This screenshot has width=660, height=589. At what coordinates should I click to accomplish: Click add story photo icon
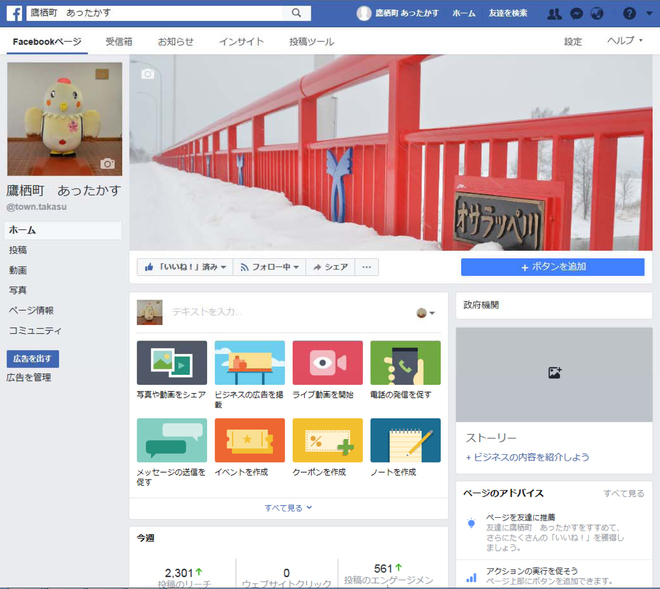[554, 373]
